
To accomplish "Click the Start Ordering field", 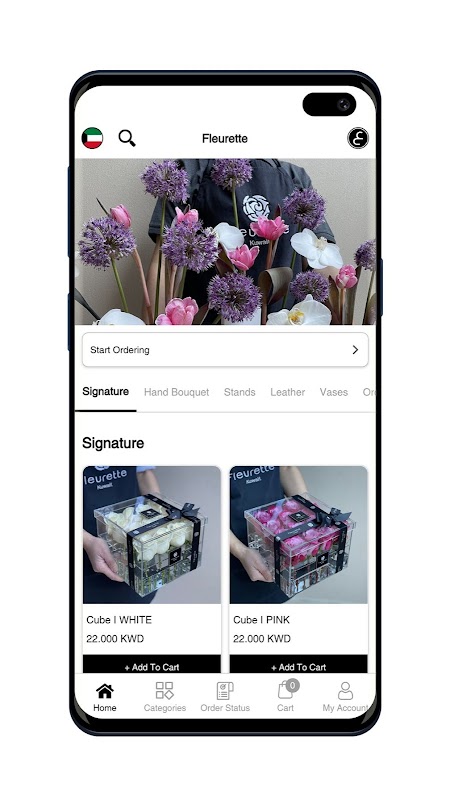I will pos(225,350).
